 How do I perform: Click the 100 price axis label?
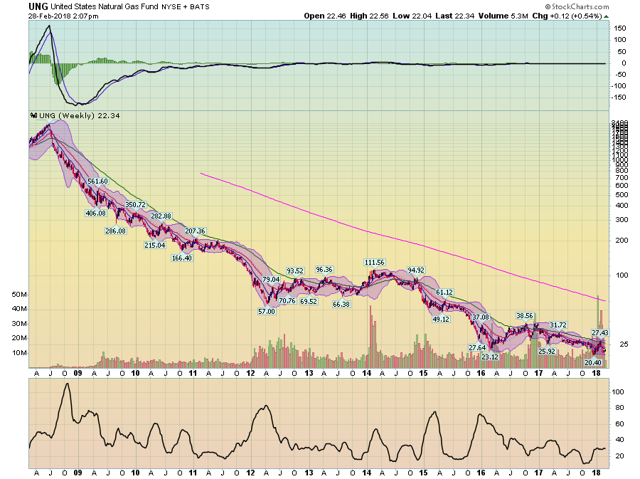click(622, 275)
